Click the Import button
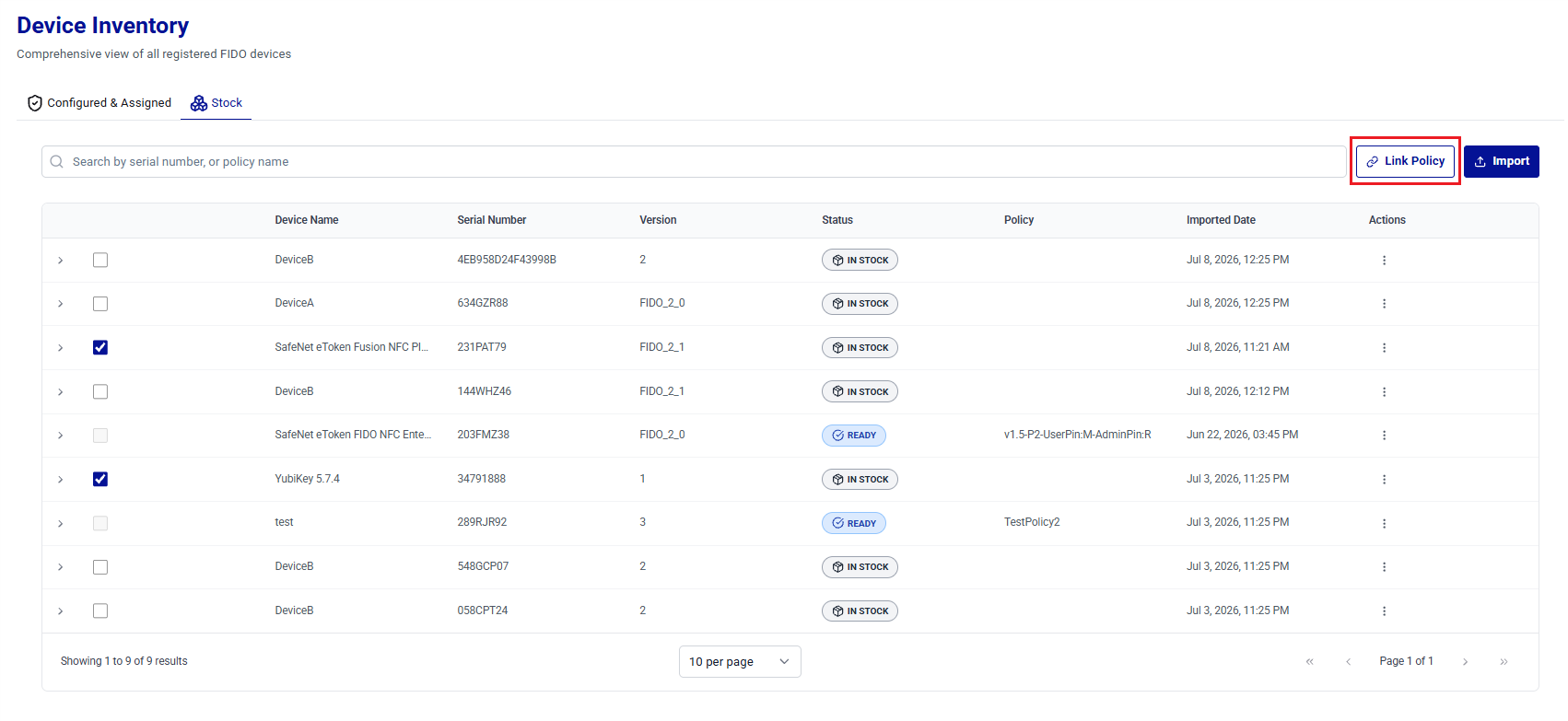 point(1502,161)
